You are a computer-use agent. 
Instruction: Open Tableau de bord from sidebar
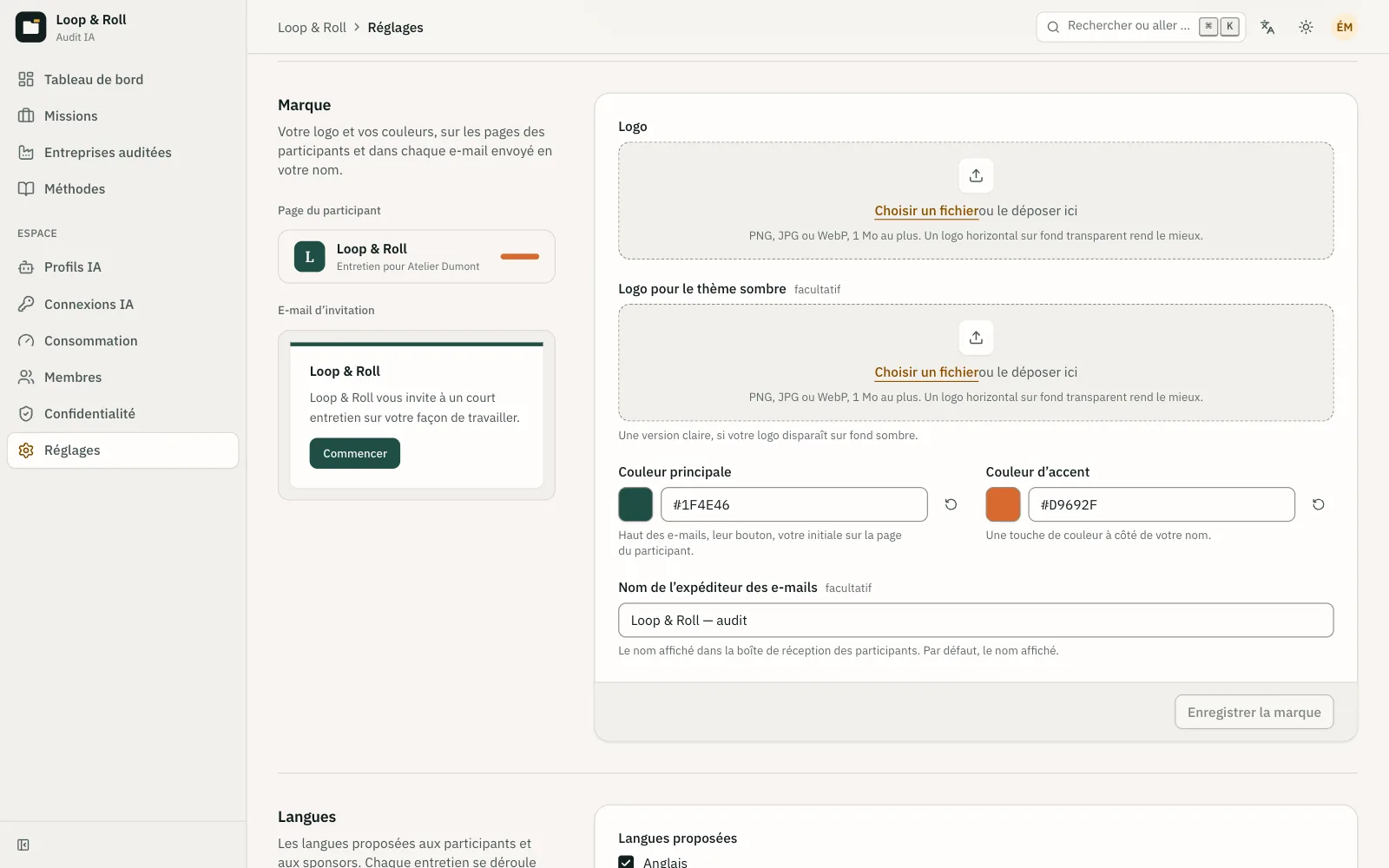pos(122,80)
